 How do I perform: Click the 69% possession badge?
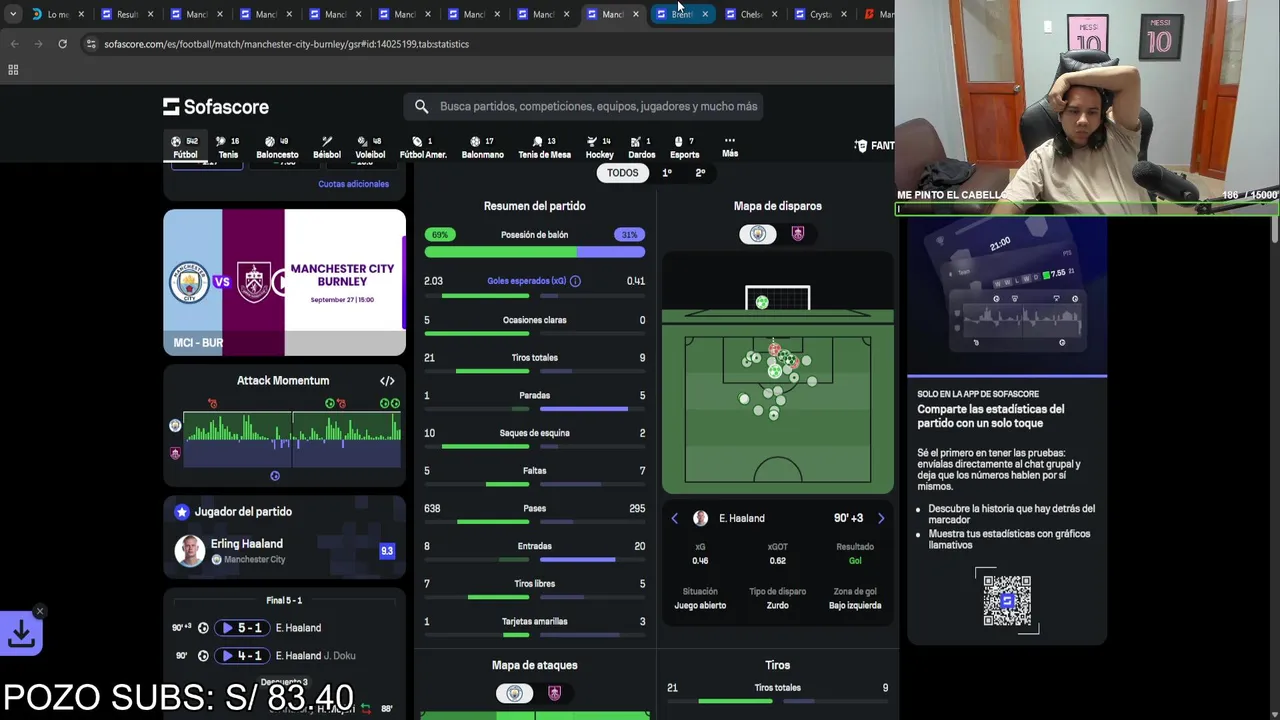pos(440,235)
